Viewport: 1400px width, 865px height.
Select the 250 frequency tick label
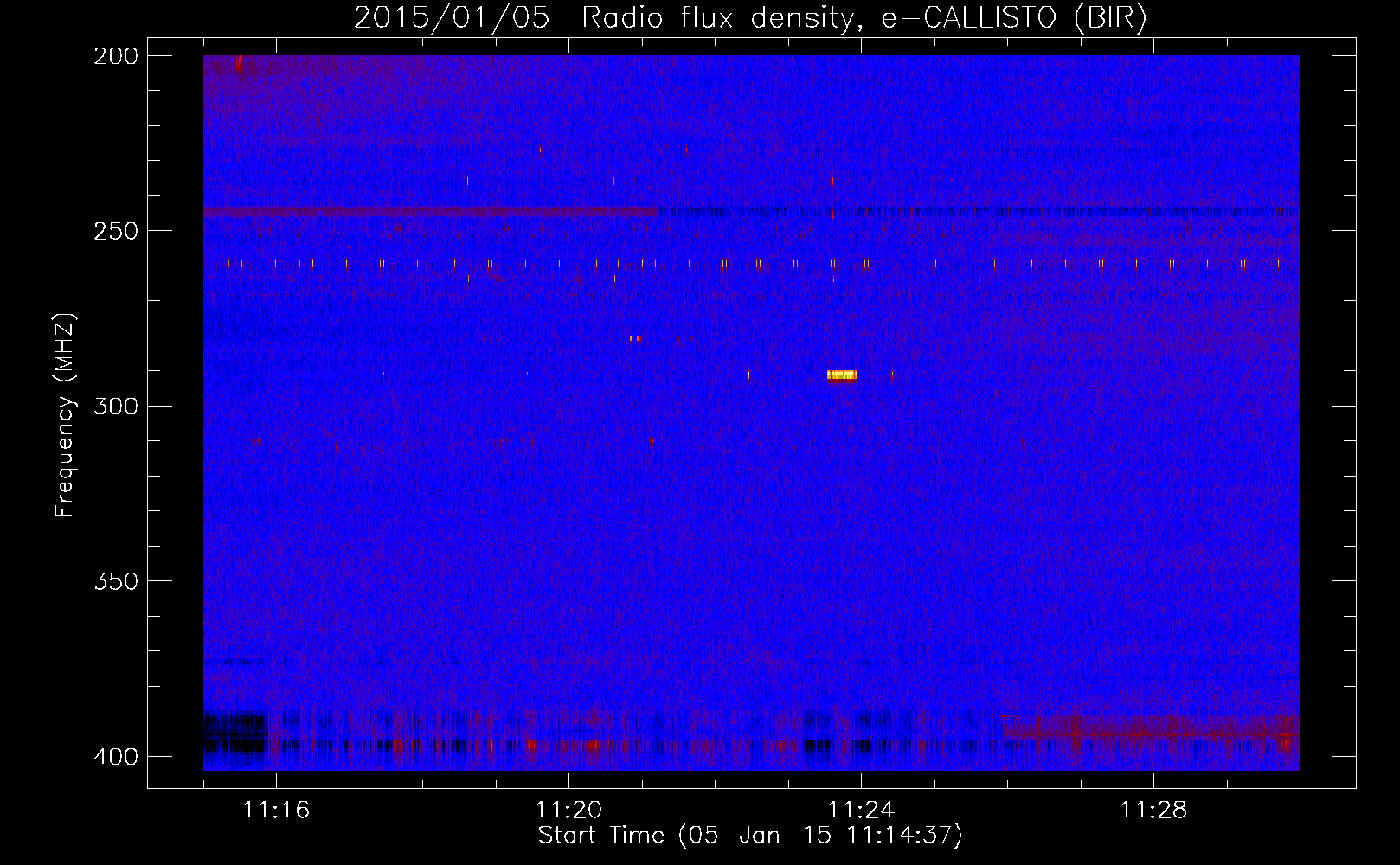coord(115,231)
